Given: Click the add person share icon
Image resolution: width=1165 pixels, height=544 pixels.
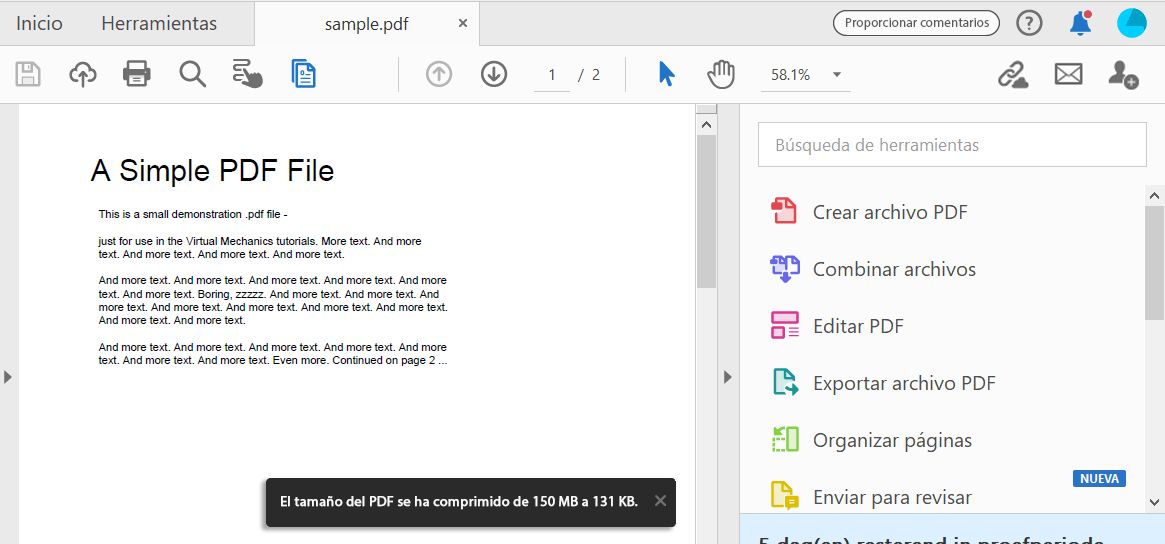Looking at the screenshot, I should [x=1123, y=74].
